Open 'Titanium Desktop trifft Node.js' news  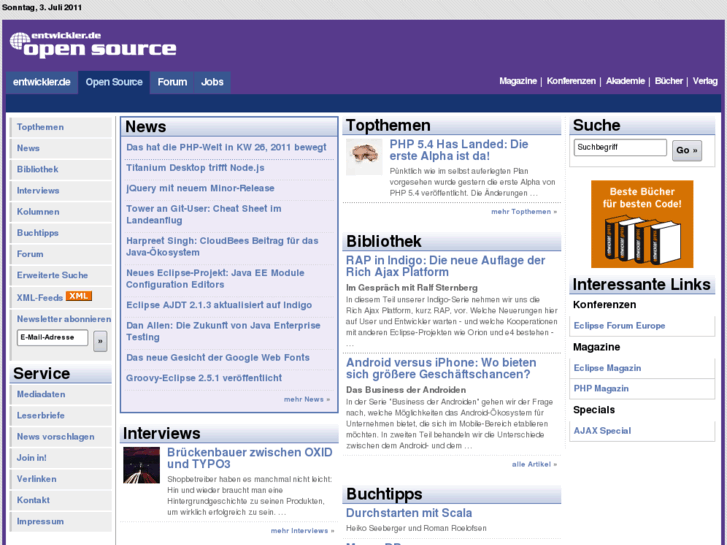(195, 168)
